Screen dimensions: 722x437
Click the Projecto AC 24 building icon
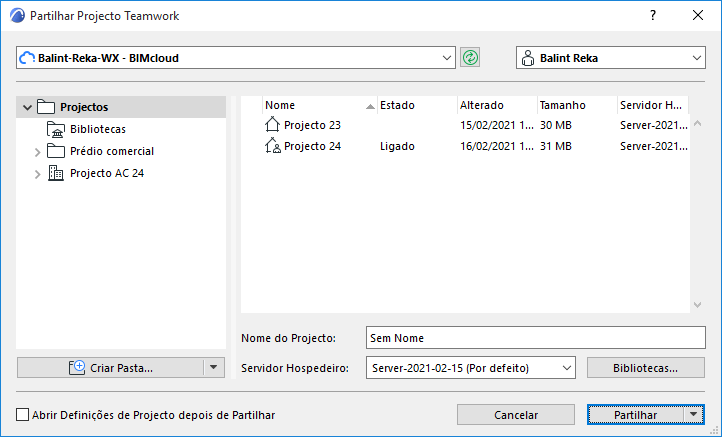coord(56,173)
